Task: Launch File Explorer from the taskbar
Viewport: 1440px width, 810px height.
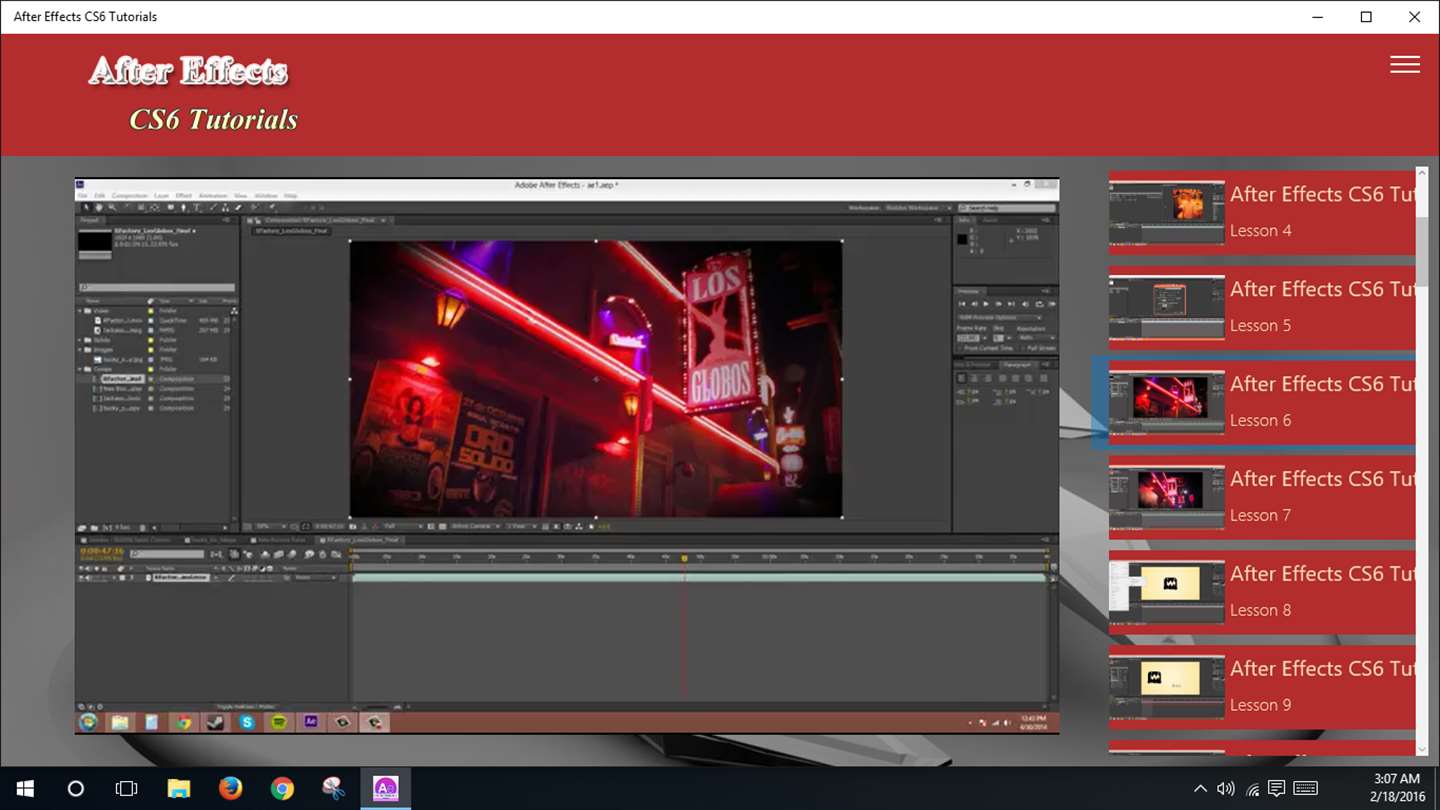Action: click(x=178, y=789)
